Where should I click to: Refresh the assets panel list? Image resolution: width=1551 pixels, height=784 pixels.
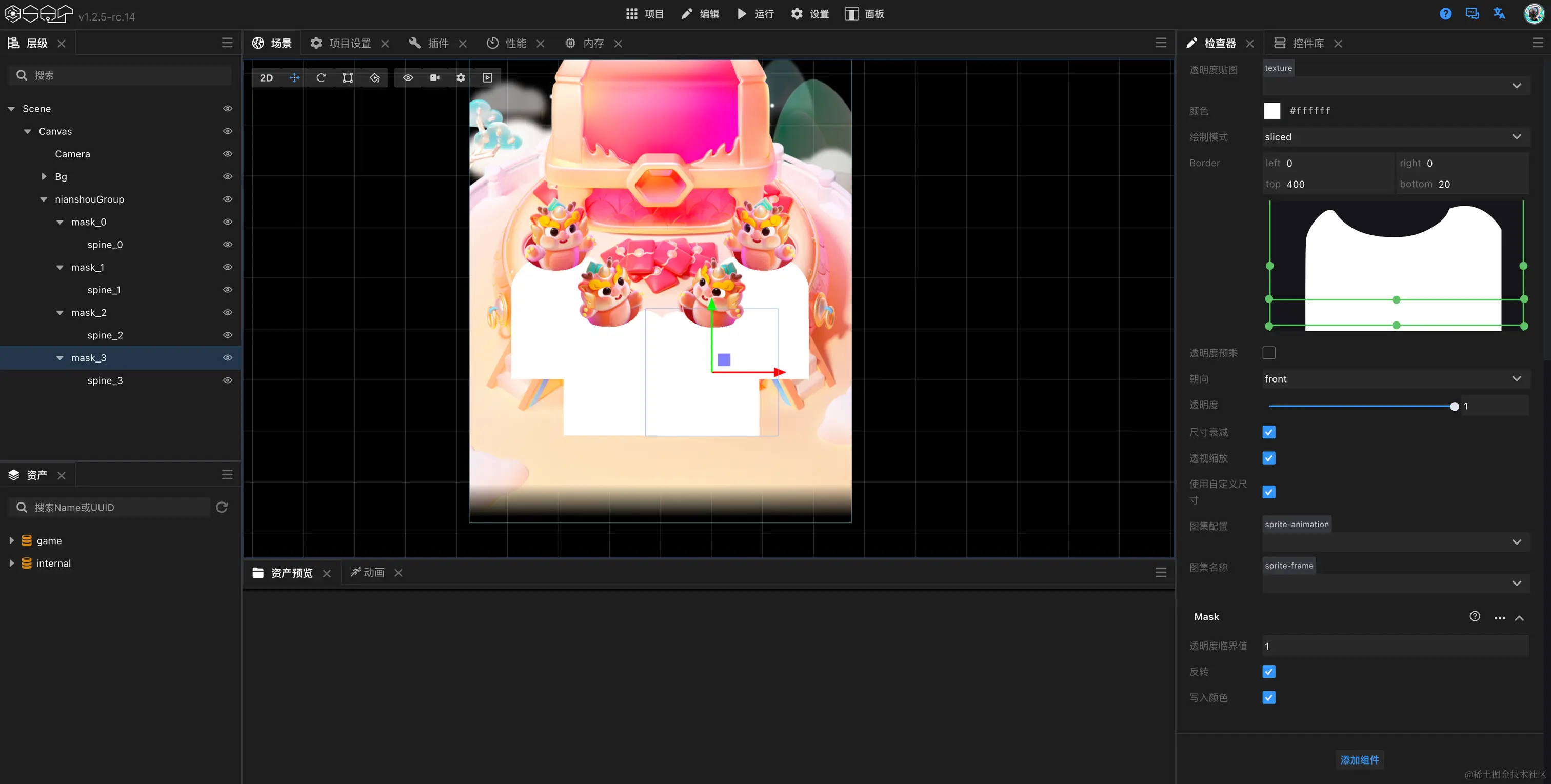(222, 507)
